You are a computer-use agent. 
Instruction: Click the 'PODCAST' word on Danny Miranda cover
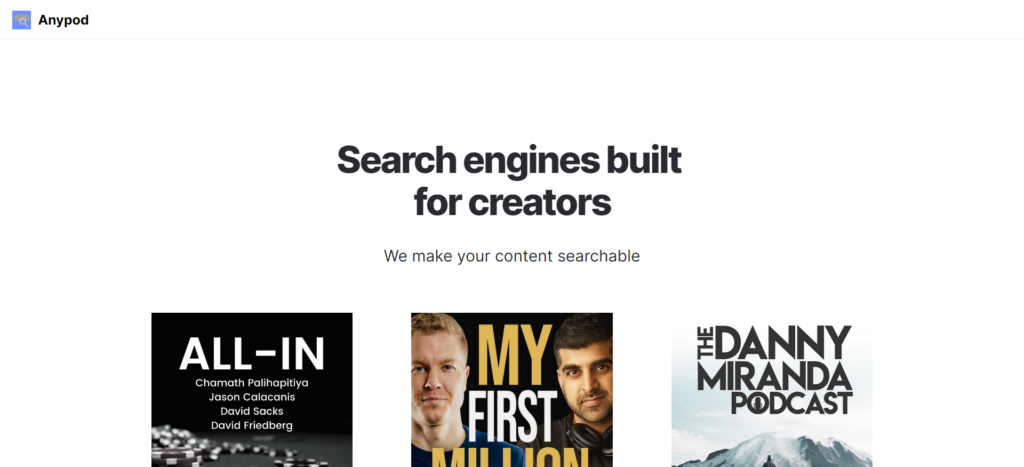pos(792,402)
